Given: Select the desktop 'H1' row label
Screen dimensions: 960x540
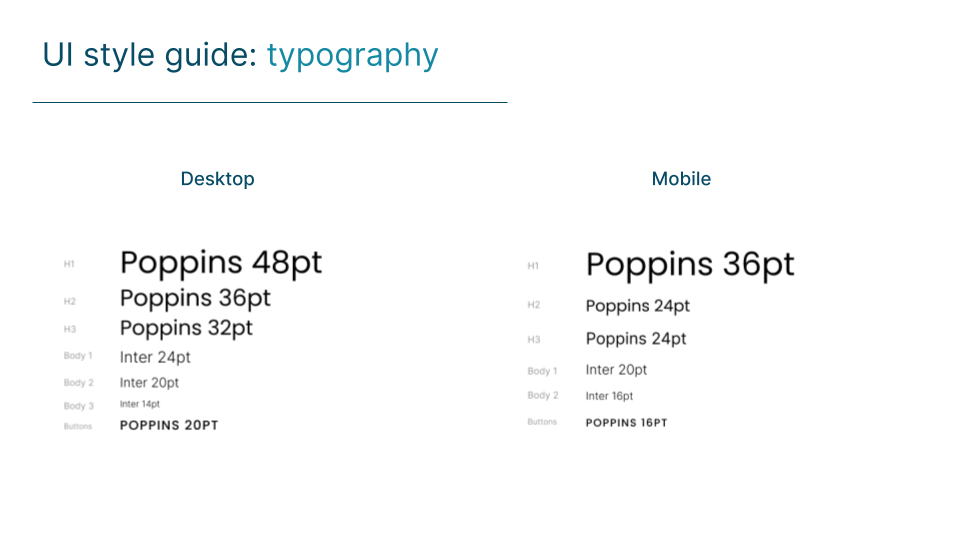Looking at the screenshot, I should 69,264.
